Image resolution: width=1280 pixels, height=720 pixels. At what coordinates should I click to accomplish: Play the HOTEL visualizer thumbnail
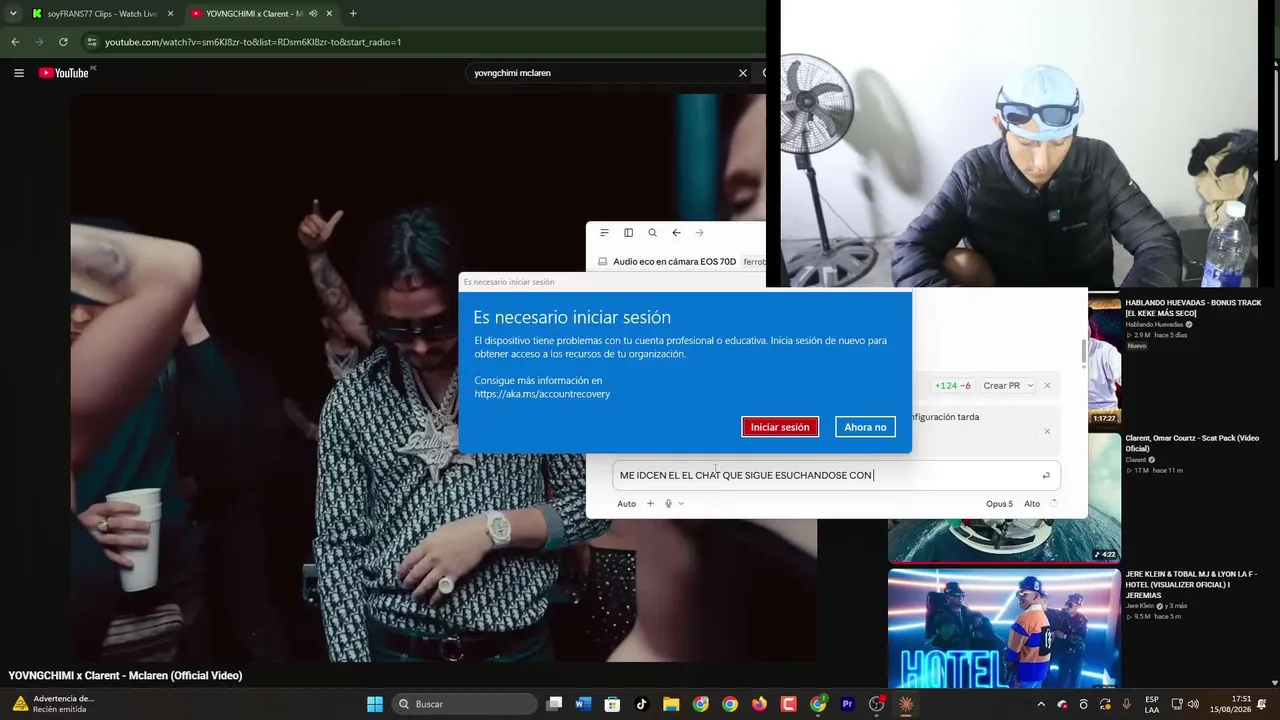pyautogui.click(x=1004, y=629)
